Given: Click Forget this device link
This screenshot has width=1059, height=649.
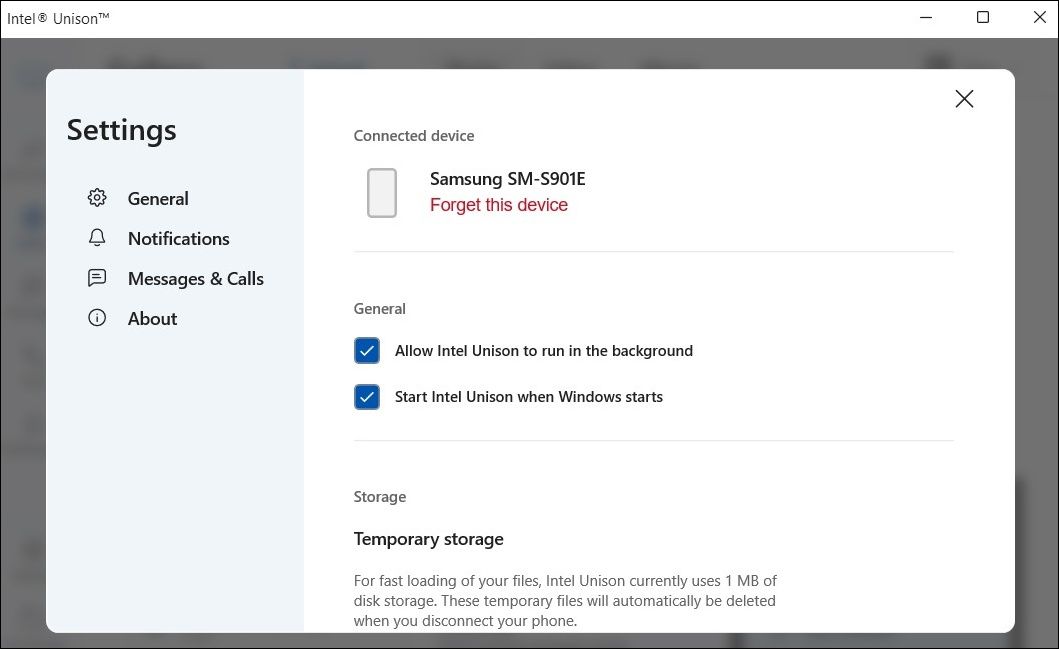Looking at the screenshot, I should 499,205.
